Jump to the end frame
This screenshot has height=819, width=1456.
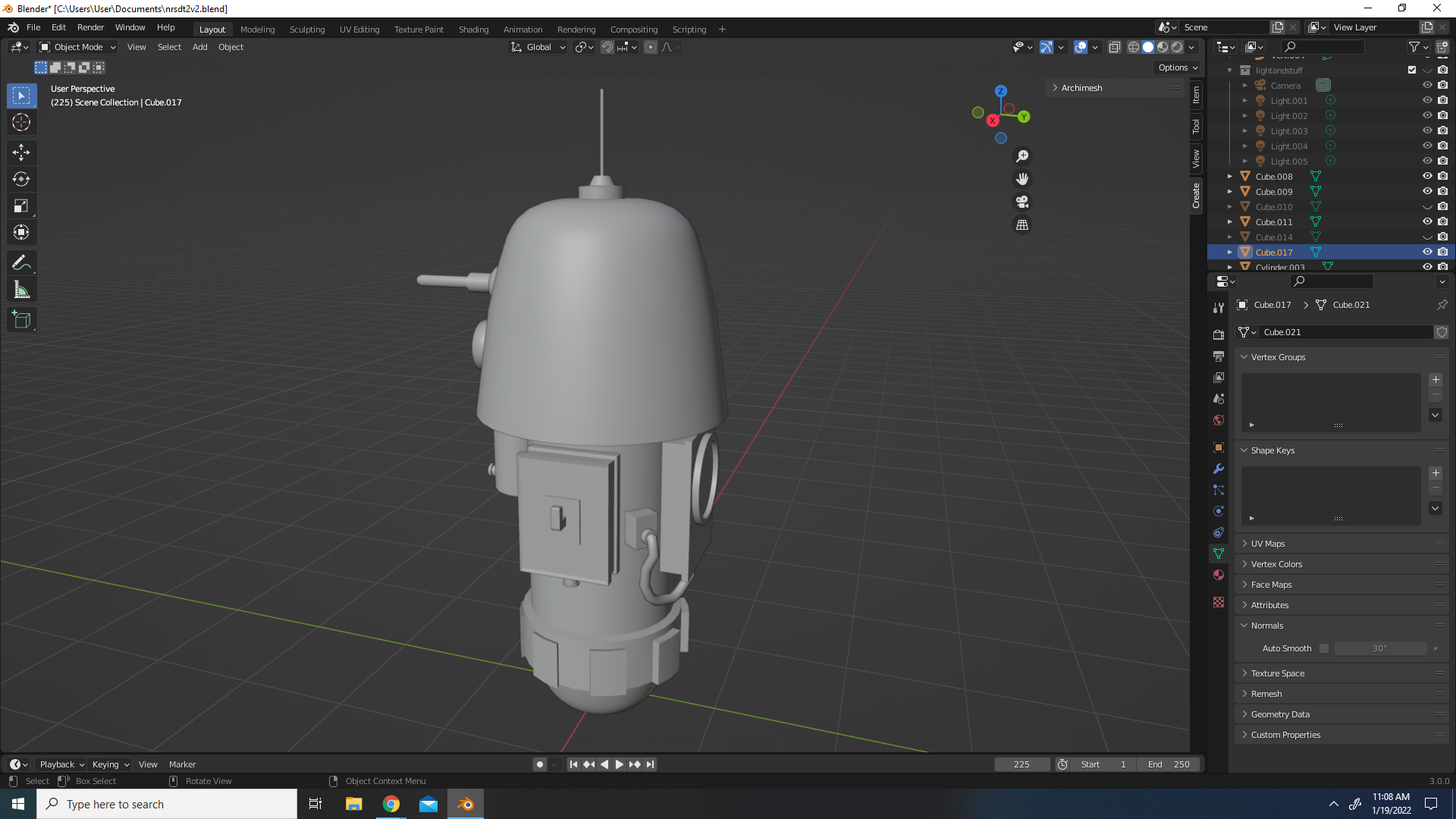pyautogui.click(x=650, y=764)
